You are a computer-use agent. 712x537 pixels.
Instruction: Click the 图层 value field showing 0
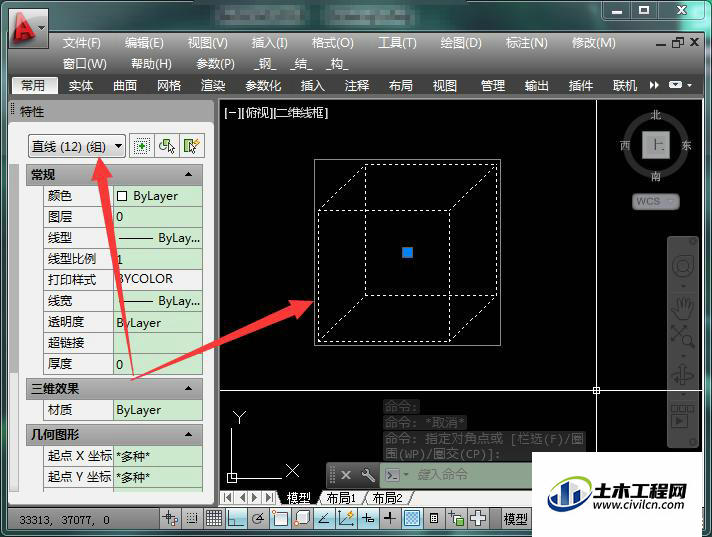tap(158, 217)
